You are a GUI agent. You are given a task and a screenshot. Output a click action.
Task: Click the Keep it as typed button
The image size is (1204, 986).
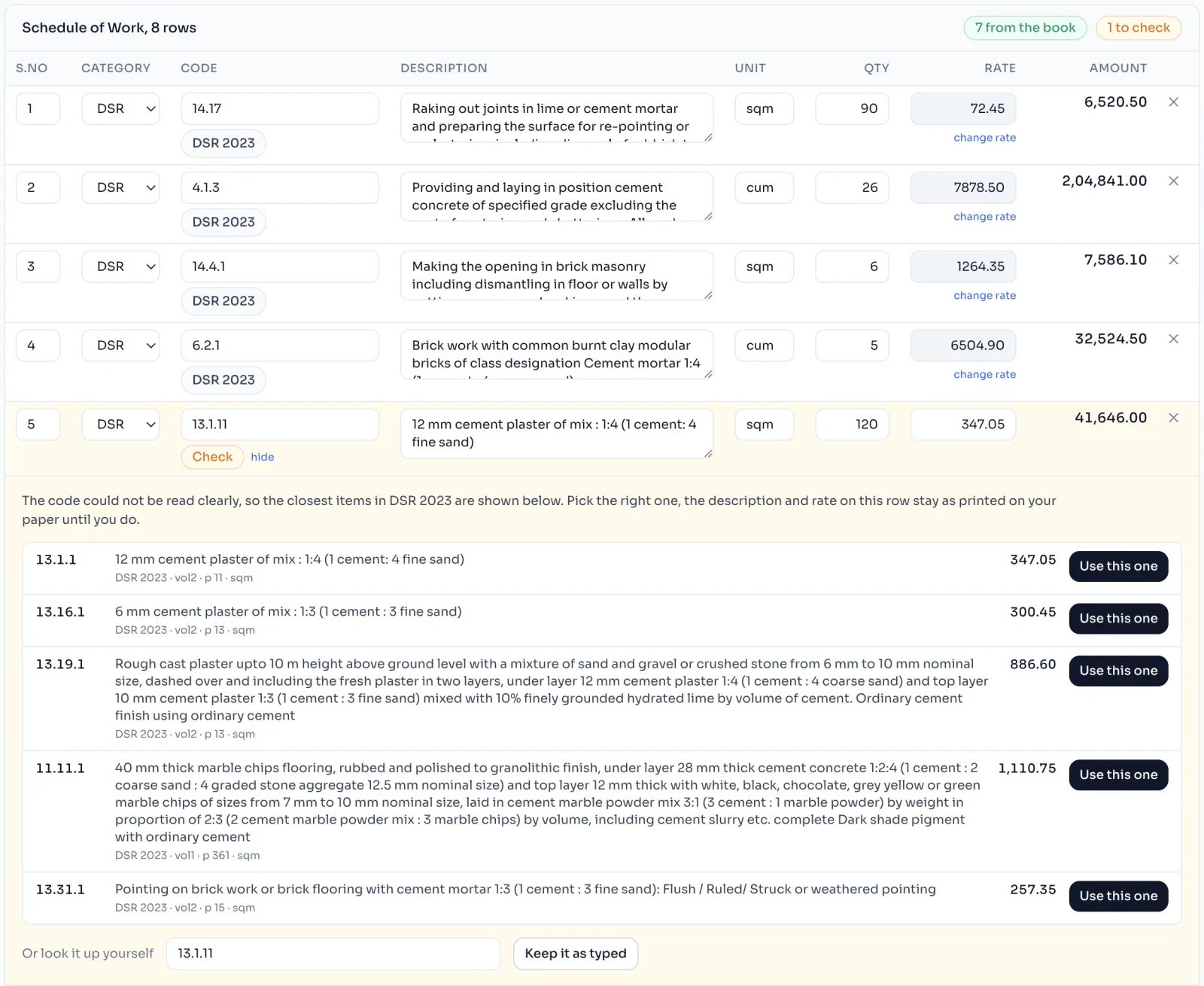(x=576, y=954)
